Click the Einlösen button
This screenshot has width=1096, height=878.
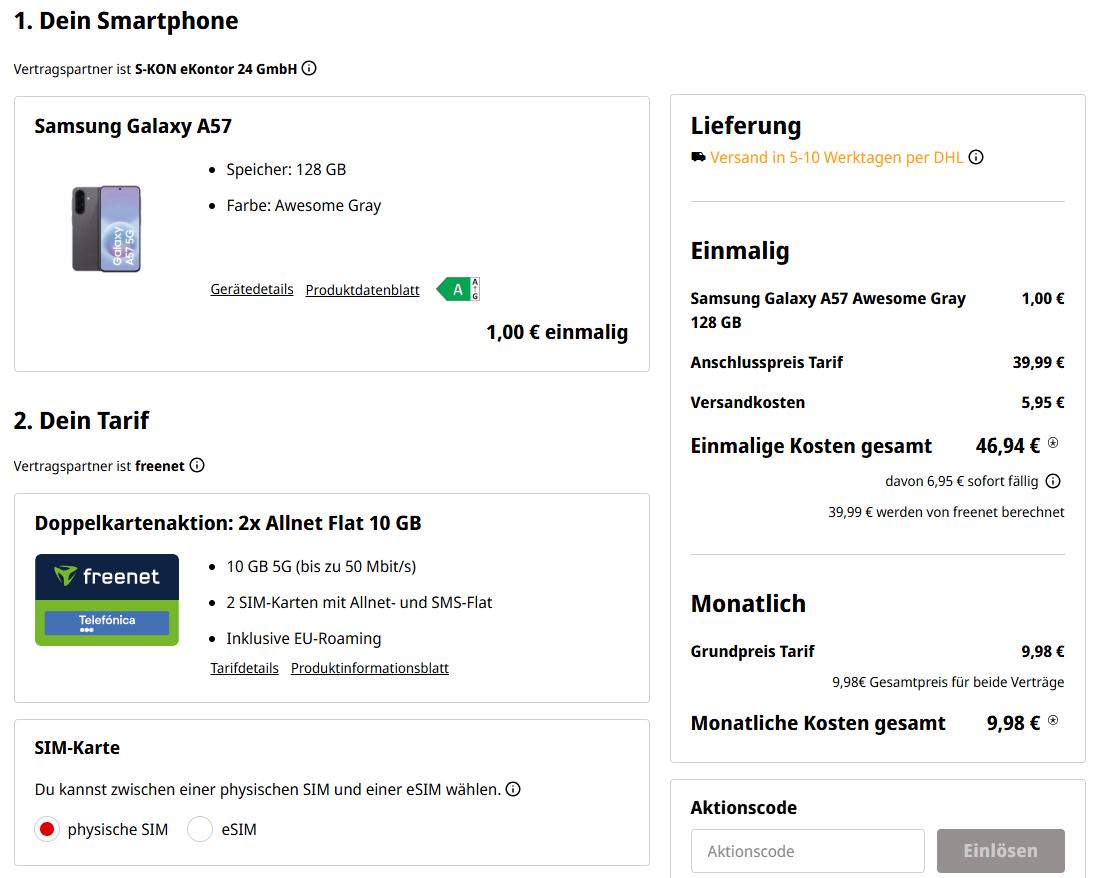1001,851
